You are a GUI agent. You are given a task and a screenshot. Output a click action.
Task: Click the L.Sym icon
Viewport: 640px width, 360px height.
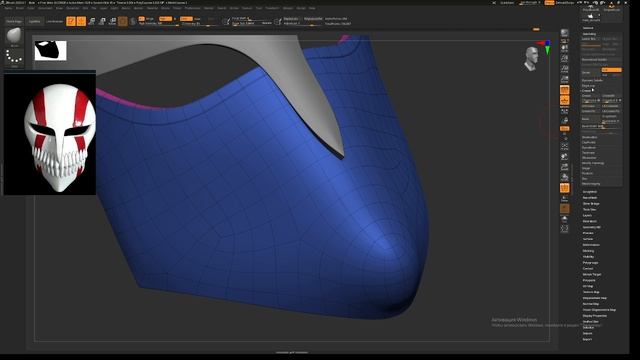coord(564,121)
